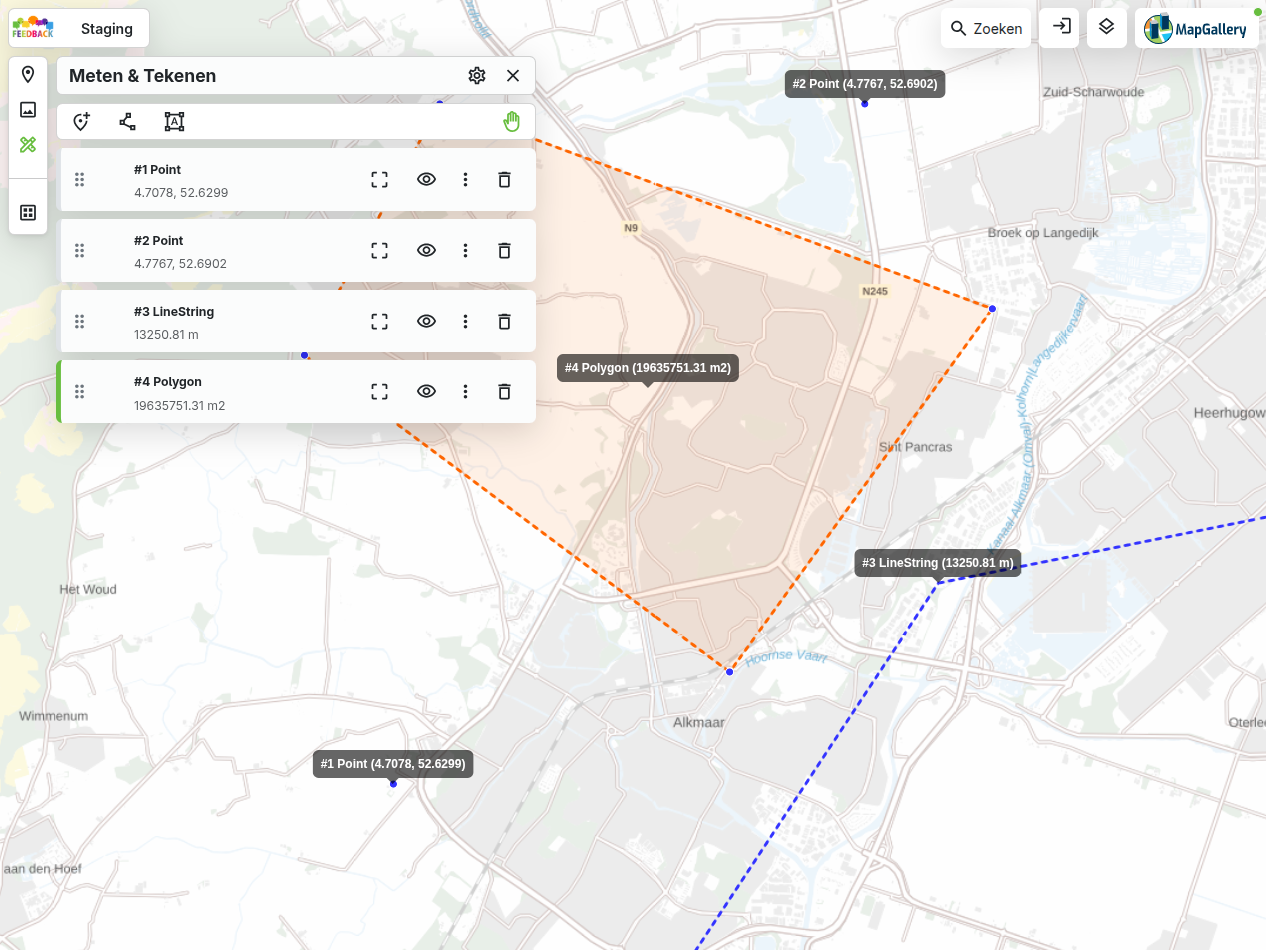
Task: Hide the #1 Point feature
Action: (x=427, y=180)
